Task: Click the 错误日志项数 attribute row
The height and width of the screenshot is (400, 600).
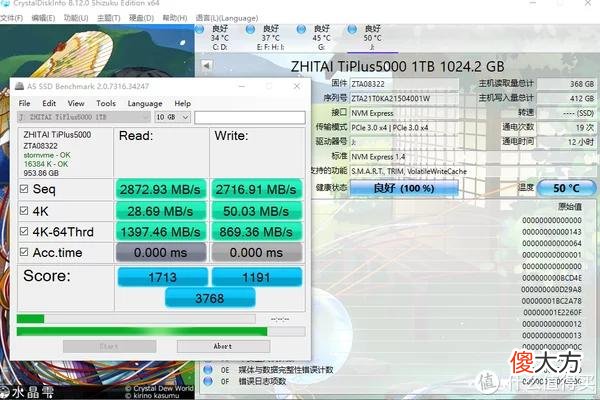Action: [262, 381]
